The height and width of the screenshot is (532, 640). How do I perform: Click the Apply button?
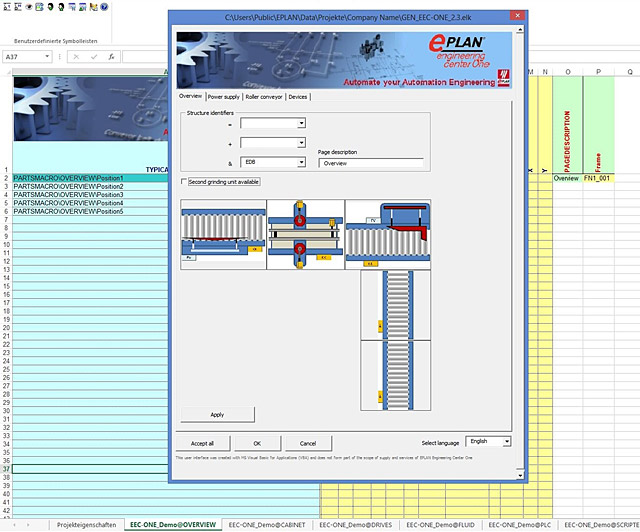pyautogui.click(x=217, y=414)
